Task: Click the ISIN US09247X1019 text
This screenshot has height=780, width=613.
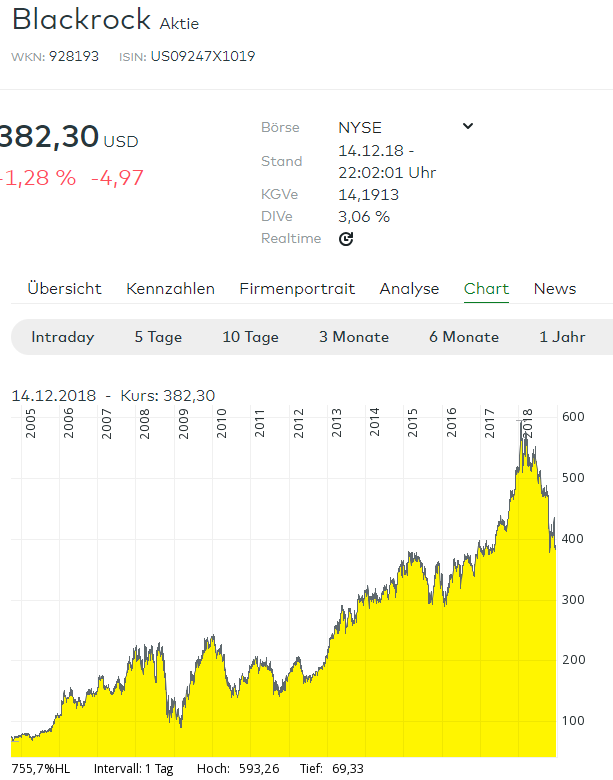Action: click(x=187, y=56)
